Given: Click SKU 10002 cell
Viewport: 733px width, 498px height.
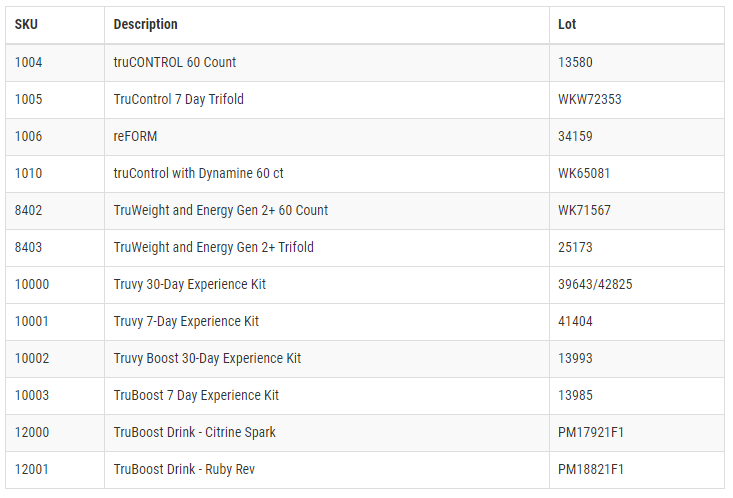Looking at the screenshot, I should 32,358.
